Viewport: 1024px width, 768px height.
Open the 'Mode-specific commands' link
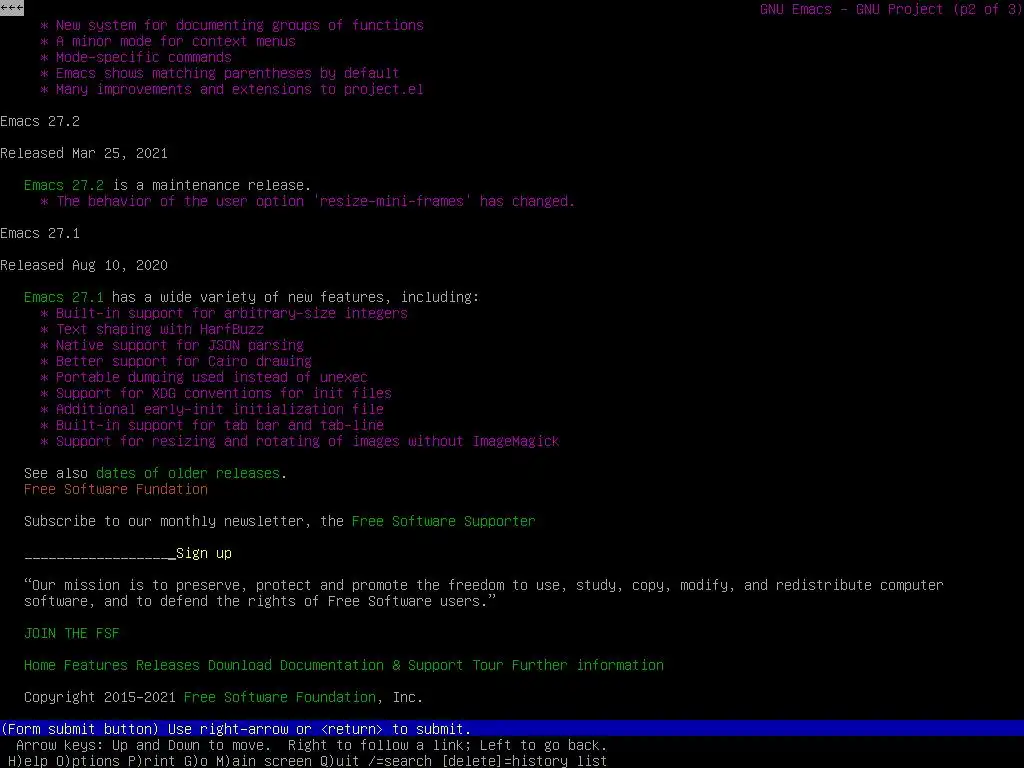point(143,57)
